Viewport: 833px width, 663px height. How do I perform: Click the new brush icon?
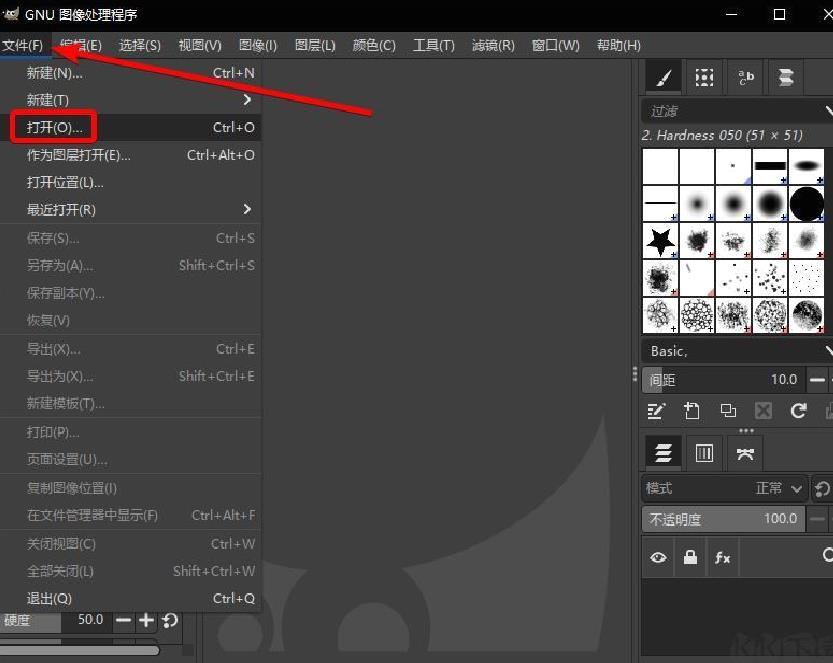coord(692,411)
